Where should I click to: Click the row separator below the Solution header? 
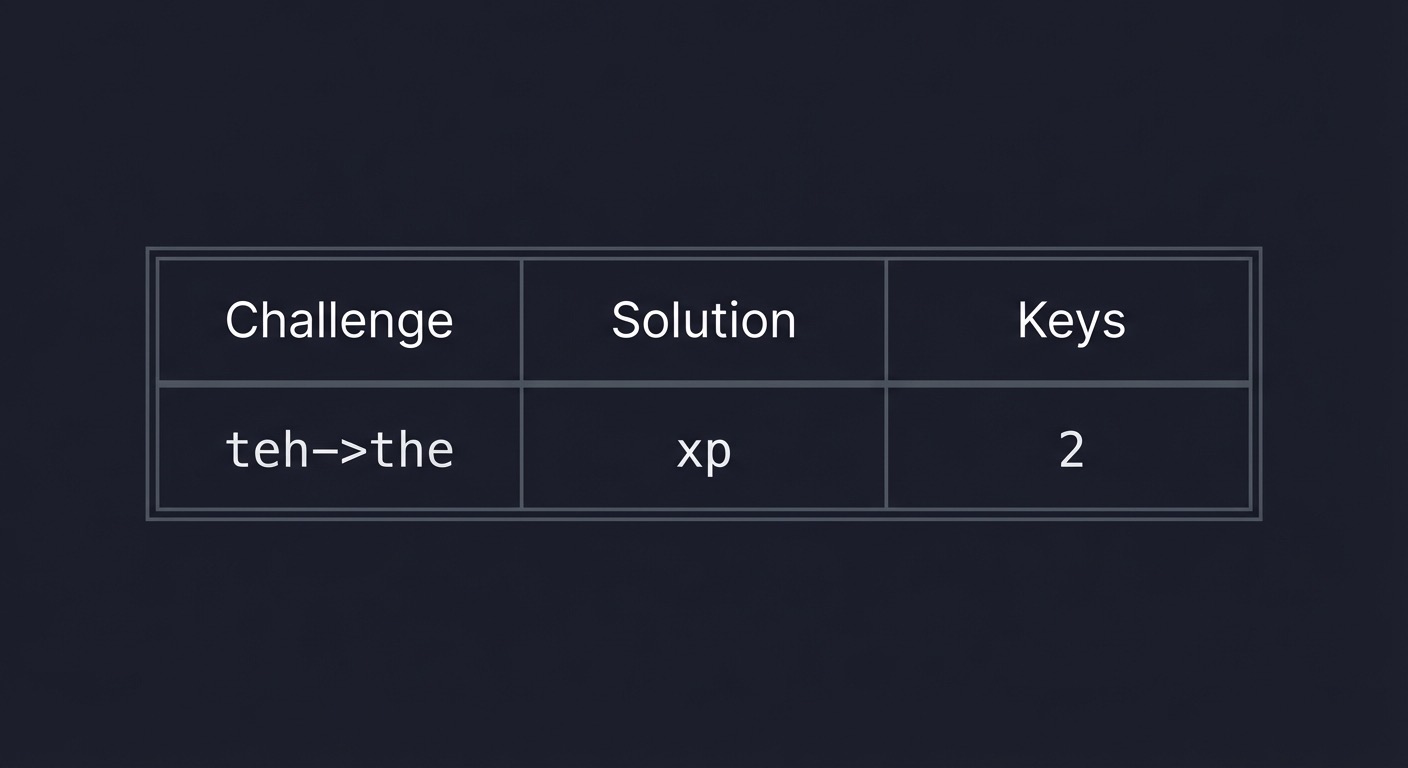coord(703,383)
